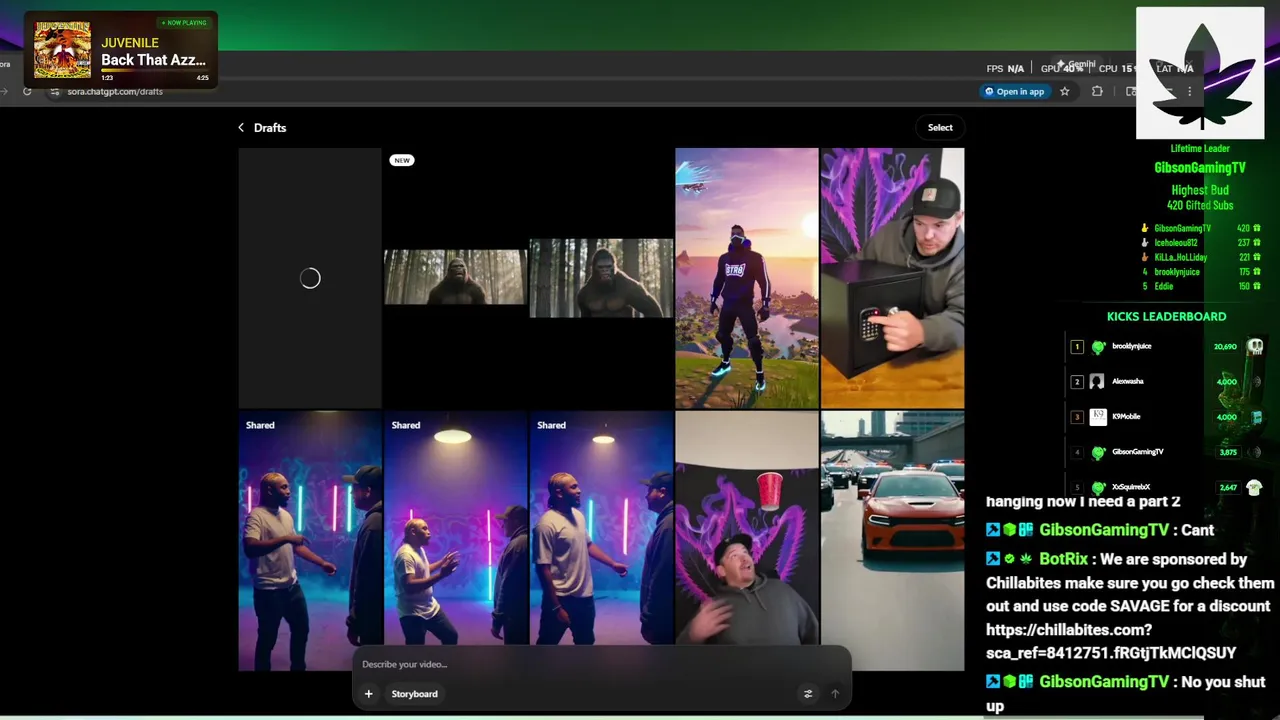1280x720 pixels.
Task: Click K9Mobile avatar in Kicks Leaderboard
Action: click(x=1098, y=417)
